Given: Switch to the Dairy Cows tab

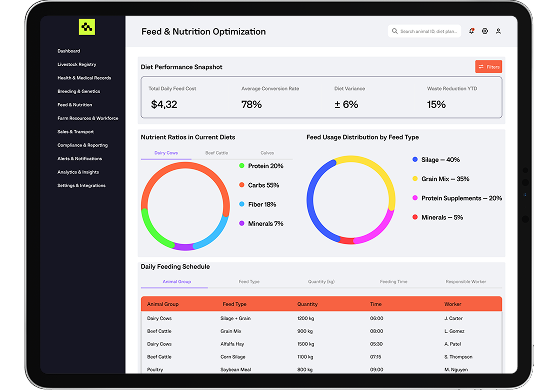Looking at the screenshot, I should [x=166, y=153].
